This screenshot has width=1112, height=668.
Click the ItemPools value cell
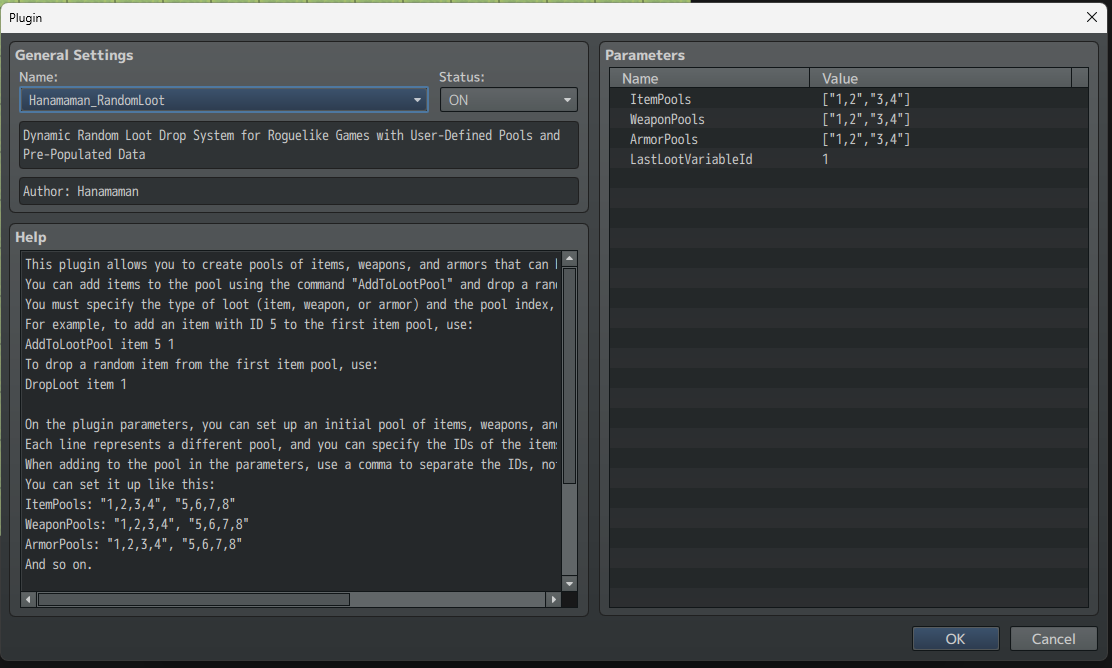[x=866, y=99]
